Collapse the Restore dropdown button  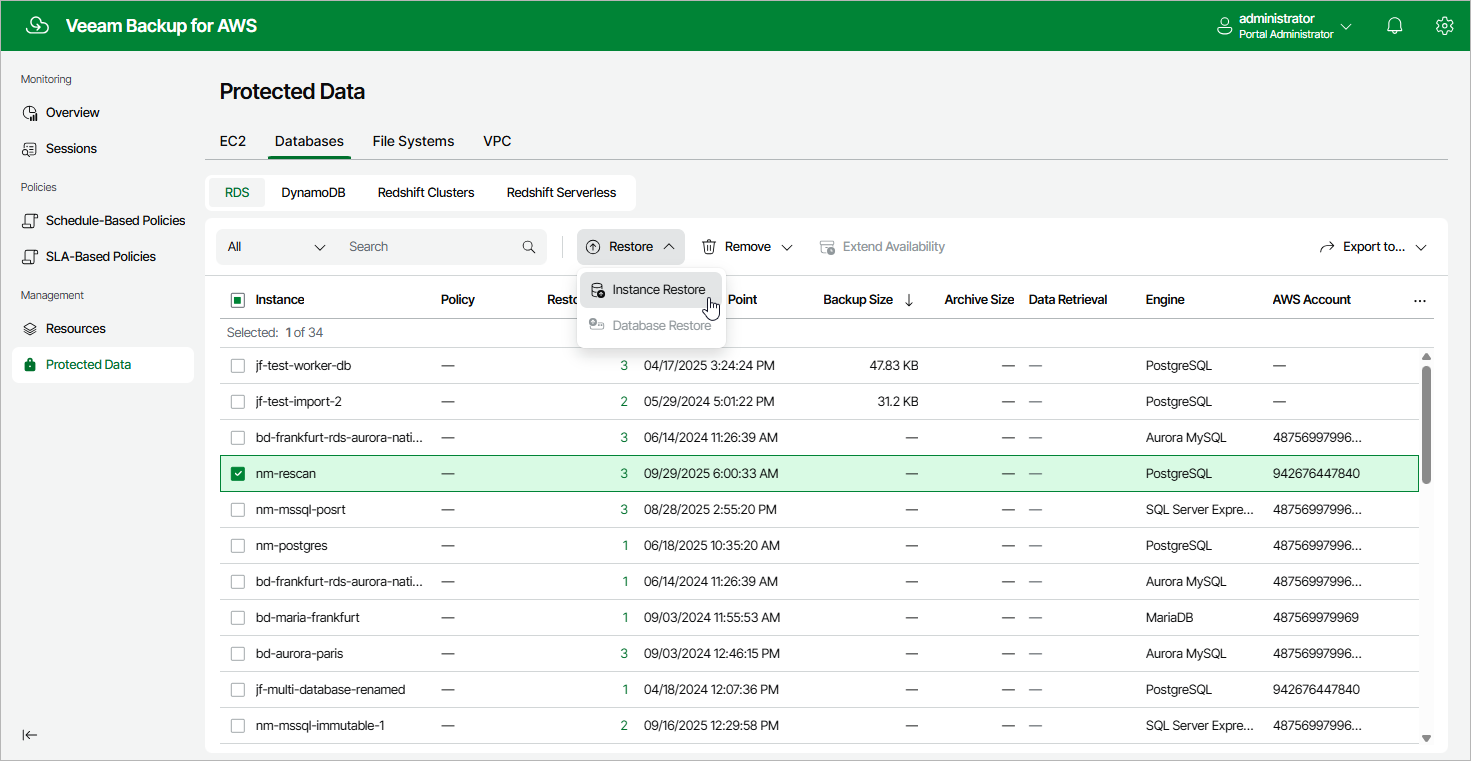coord(631,247)
